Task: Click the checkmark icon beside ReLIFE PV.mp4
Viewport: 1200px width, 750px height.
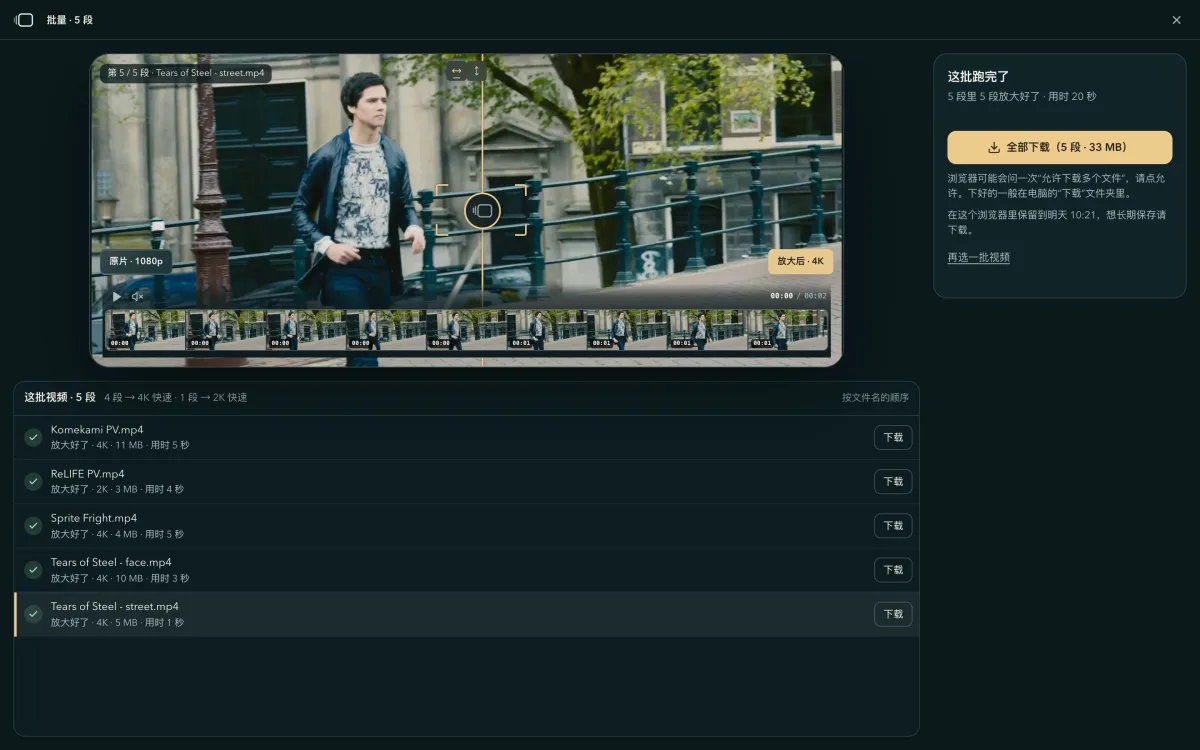Action: (33, 481)
